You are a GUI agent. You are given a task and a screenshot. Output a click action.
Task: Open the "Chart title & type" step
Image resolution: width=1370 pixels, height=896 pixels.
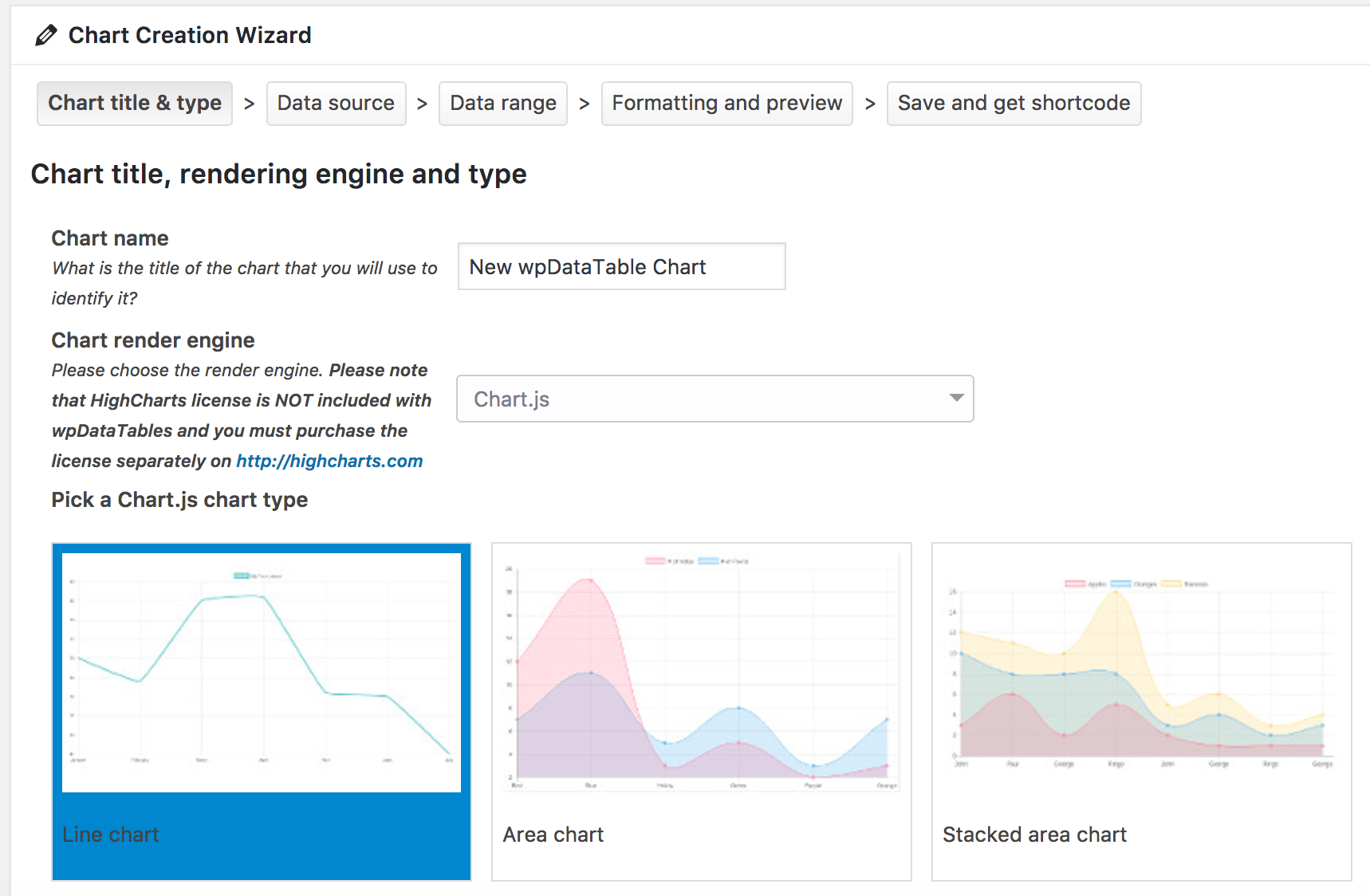click(135, 104)
